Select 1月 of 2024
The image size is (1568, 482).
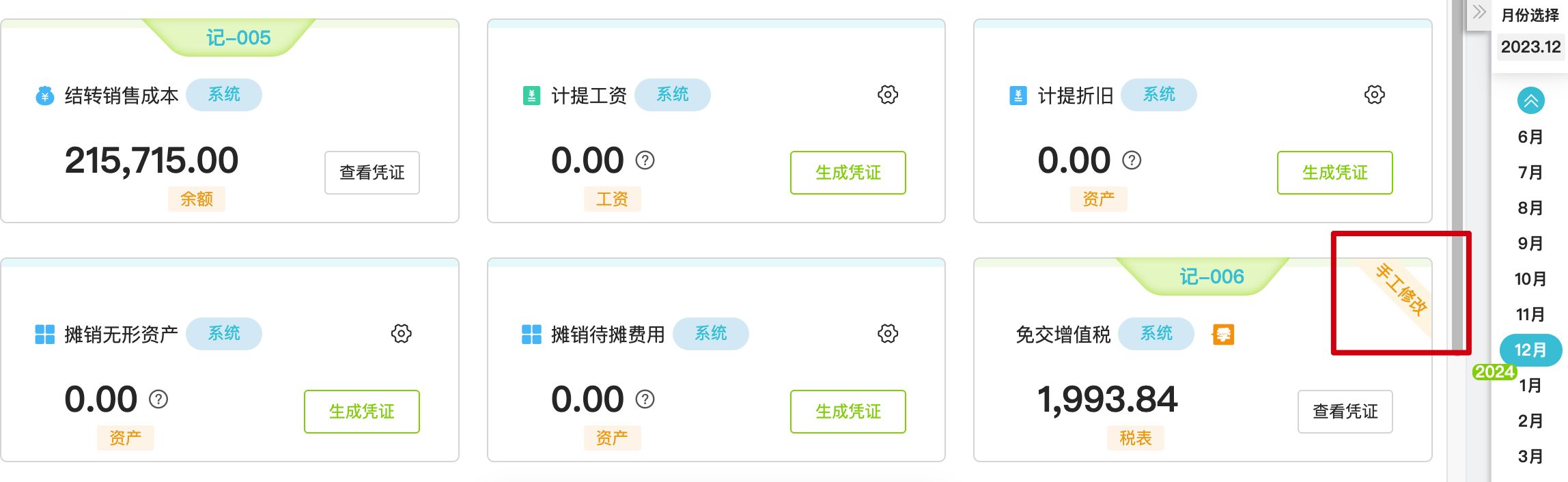tap(1530, 386)
